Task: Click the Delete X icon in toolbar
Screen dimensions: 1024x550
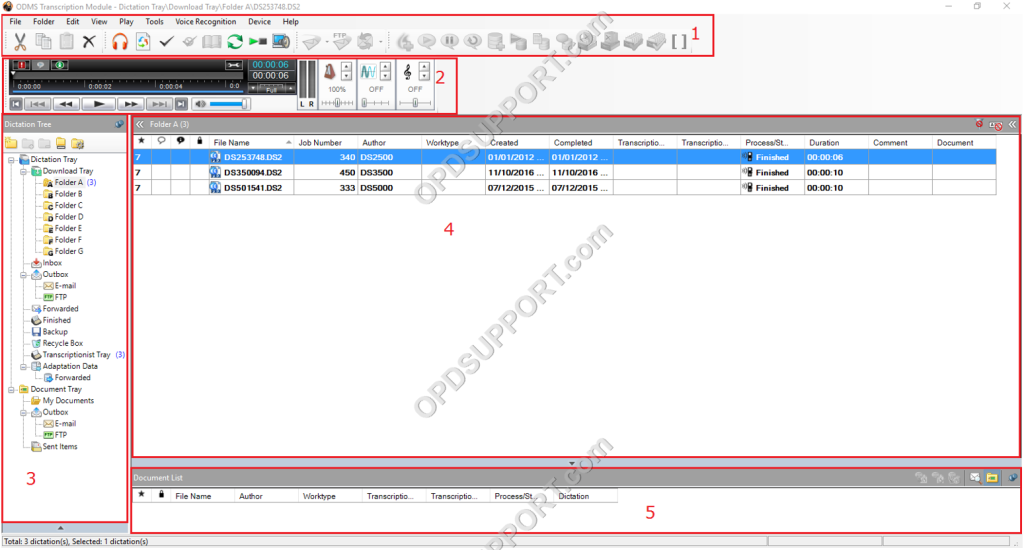Action: 89,42
